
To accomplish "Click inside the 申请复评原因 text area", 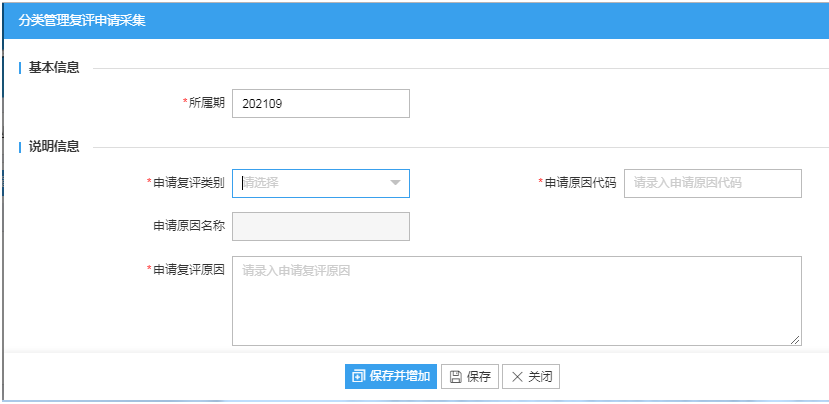I will click(x=517, y=301).
